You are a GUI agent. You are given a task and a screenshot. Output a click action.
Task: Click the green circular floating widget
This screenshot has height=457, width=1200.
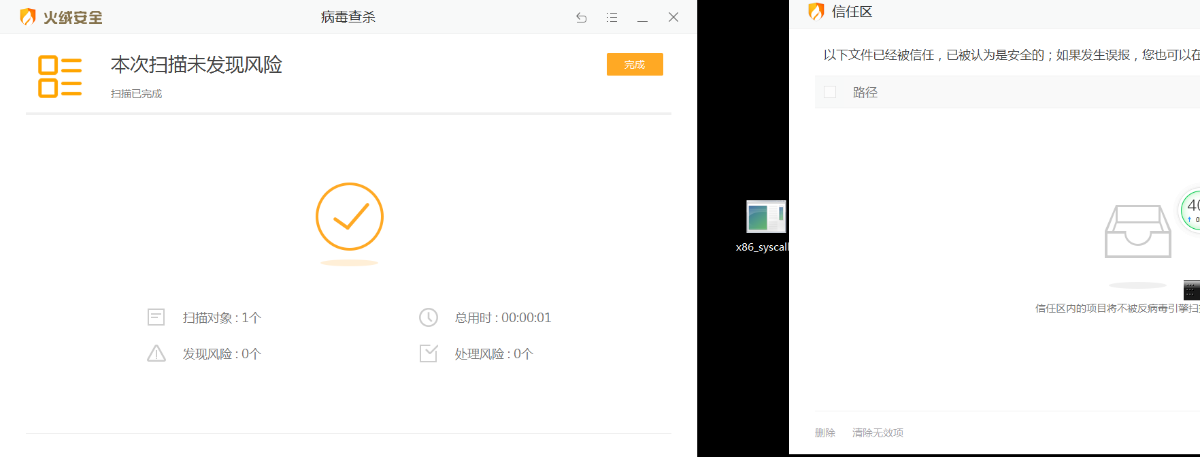click(1191, 210)
